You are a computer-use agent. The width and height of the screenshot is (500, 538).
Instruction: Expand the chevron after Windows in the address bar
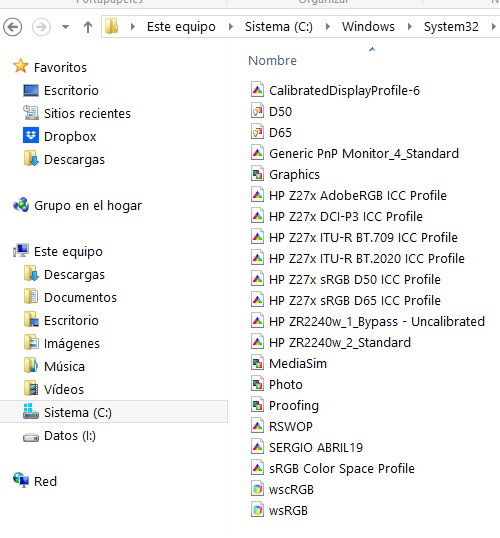[409, 26]
